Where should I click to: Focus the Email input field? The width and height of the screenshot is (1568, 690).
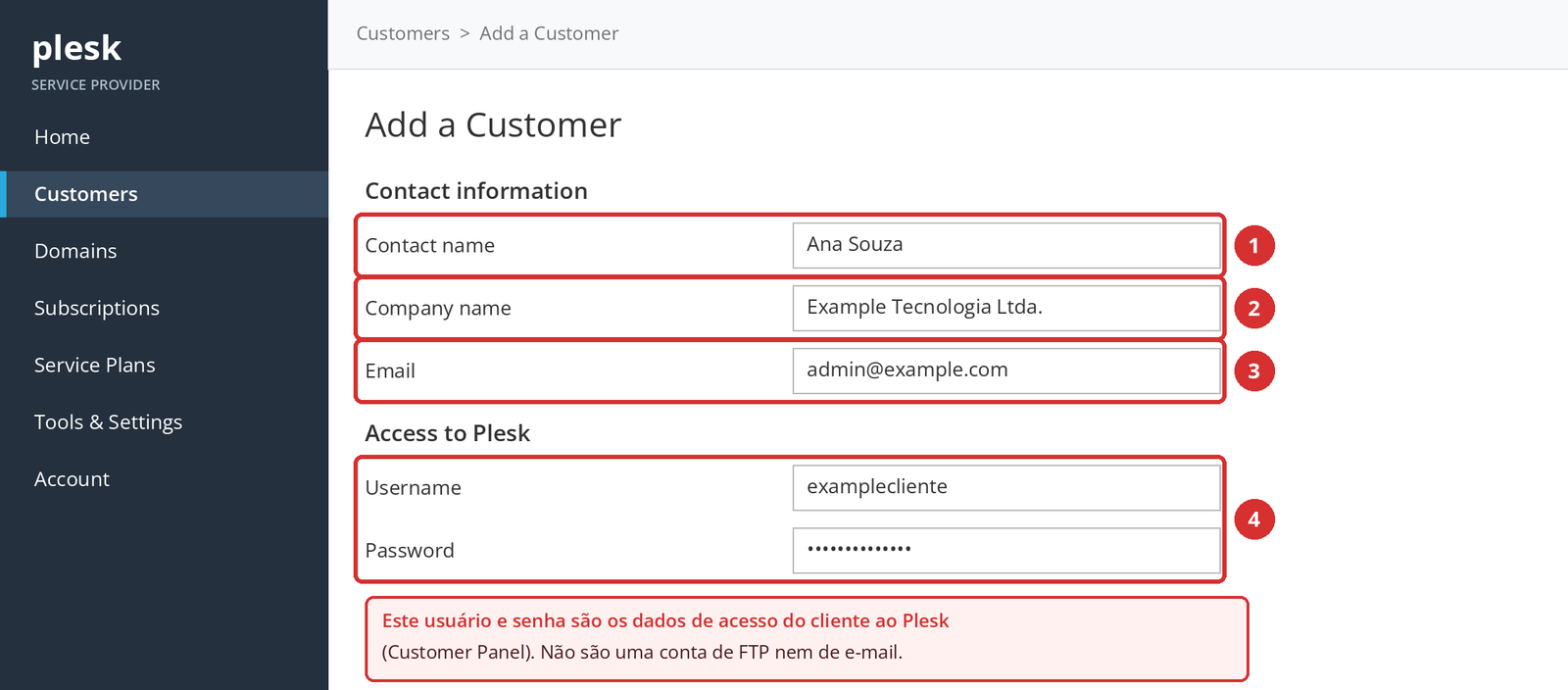click(x=1006, y=370)
